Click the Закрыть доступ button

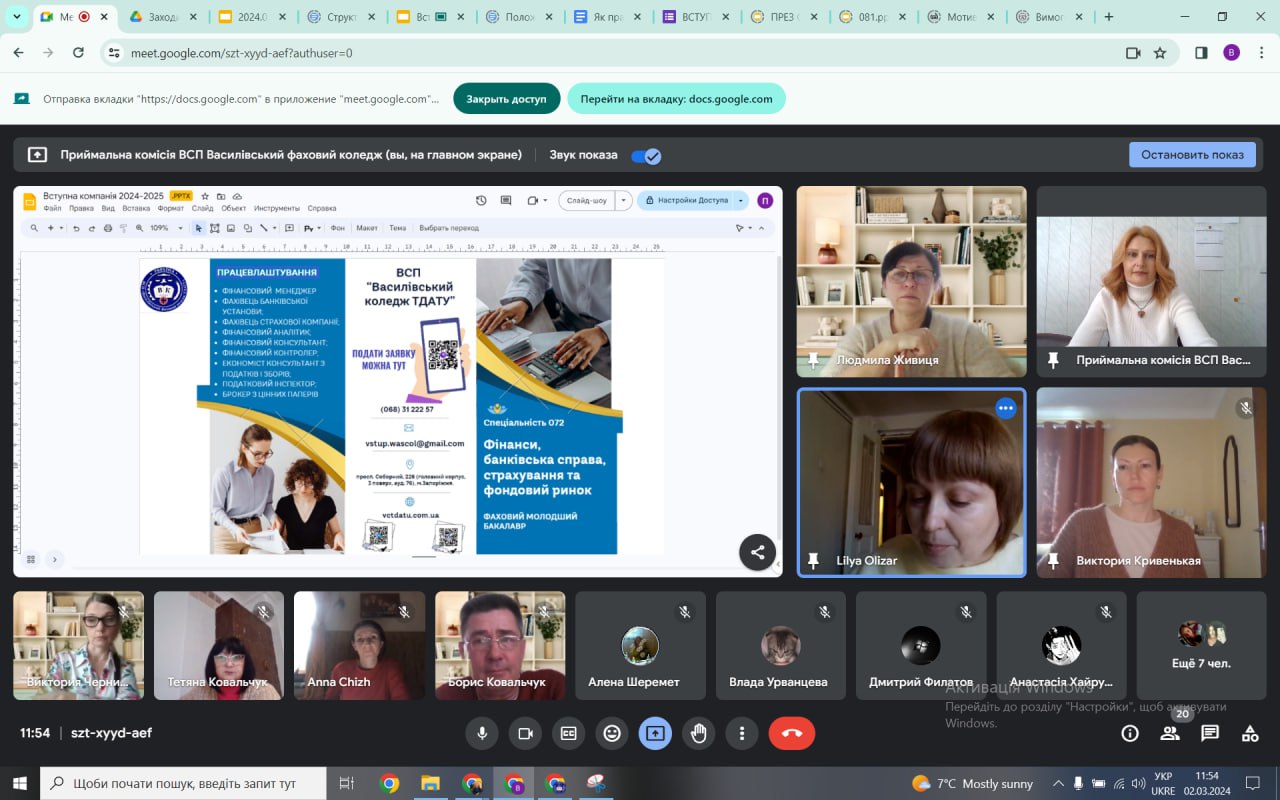tap(506, 99)
